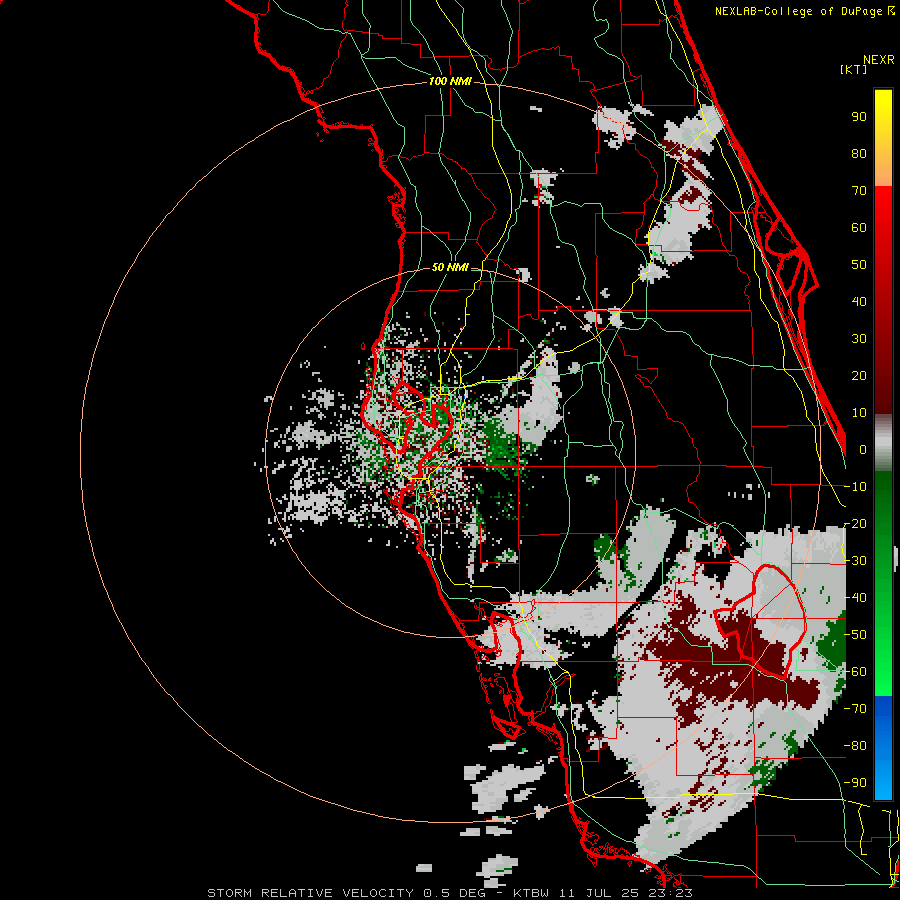Click the 90 value on the velocity scale

pos(859,117)
